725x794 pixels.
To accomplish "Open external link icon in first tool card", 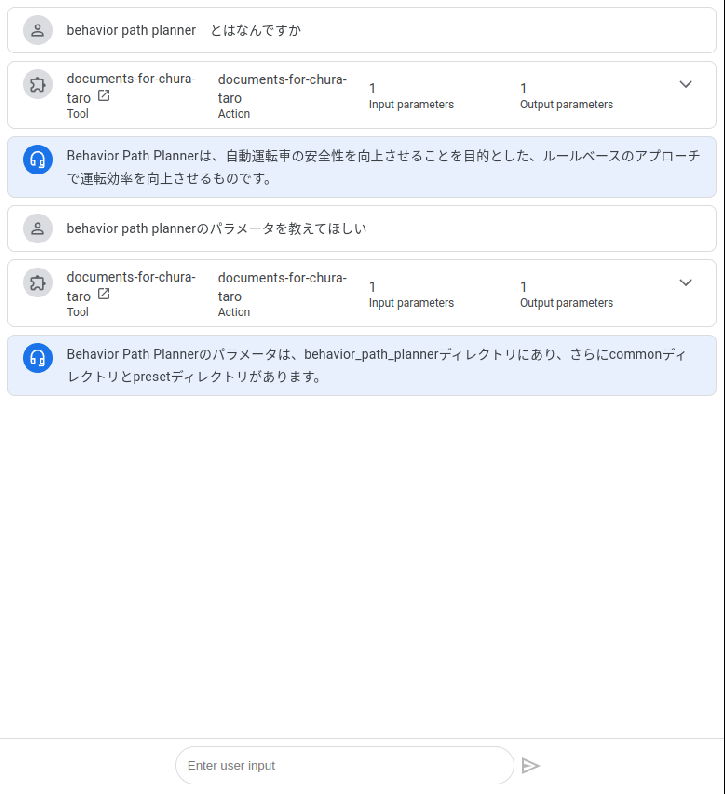I will click(x=103, y=96).
